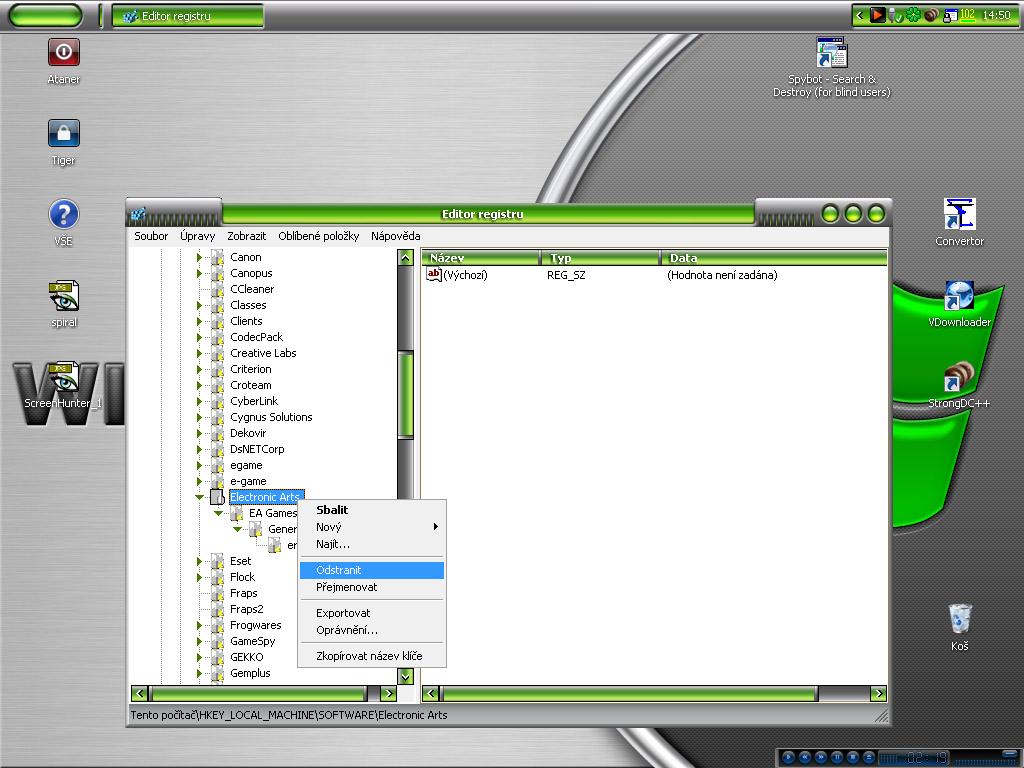This screenshot has height=768, width=1024.
Task: Select the spiral image file icon
Action: pyautogui.click(x=64, y=296)
